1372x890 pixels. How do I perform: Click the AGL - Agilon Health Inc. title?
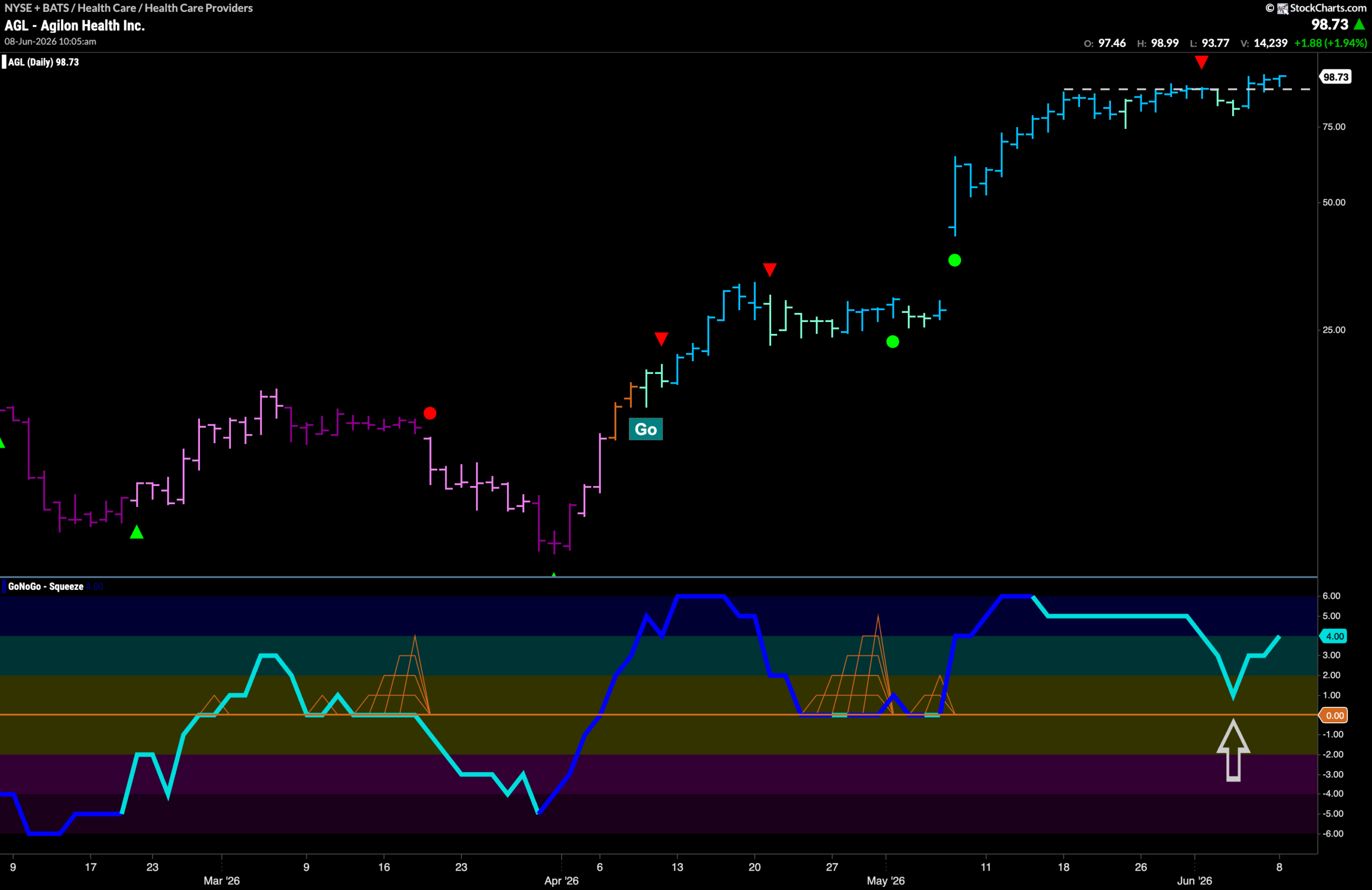pyautogui.click(x=74, y=25)
